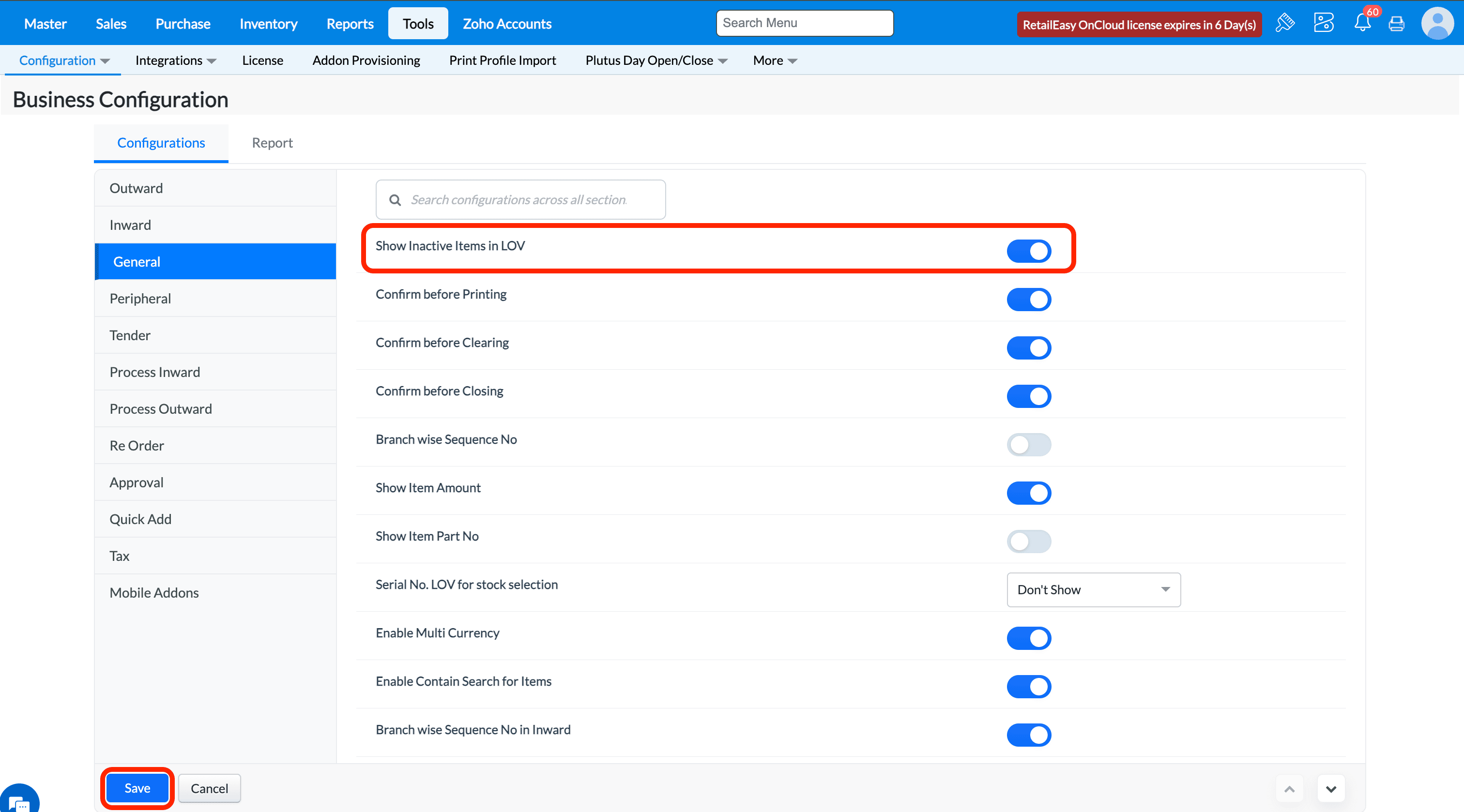Click the routing settings icon in header
Image resolution: width=1464 pixels, height=812 pixels.
(1323, 23)
